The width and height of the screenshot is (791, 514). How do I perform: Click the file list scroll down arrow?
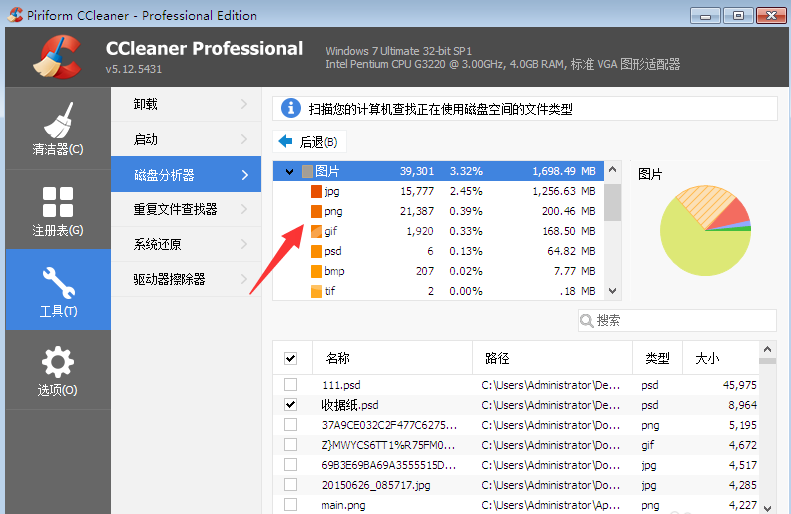coord(767,507)
